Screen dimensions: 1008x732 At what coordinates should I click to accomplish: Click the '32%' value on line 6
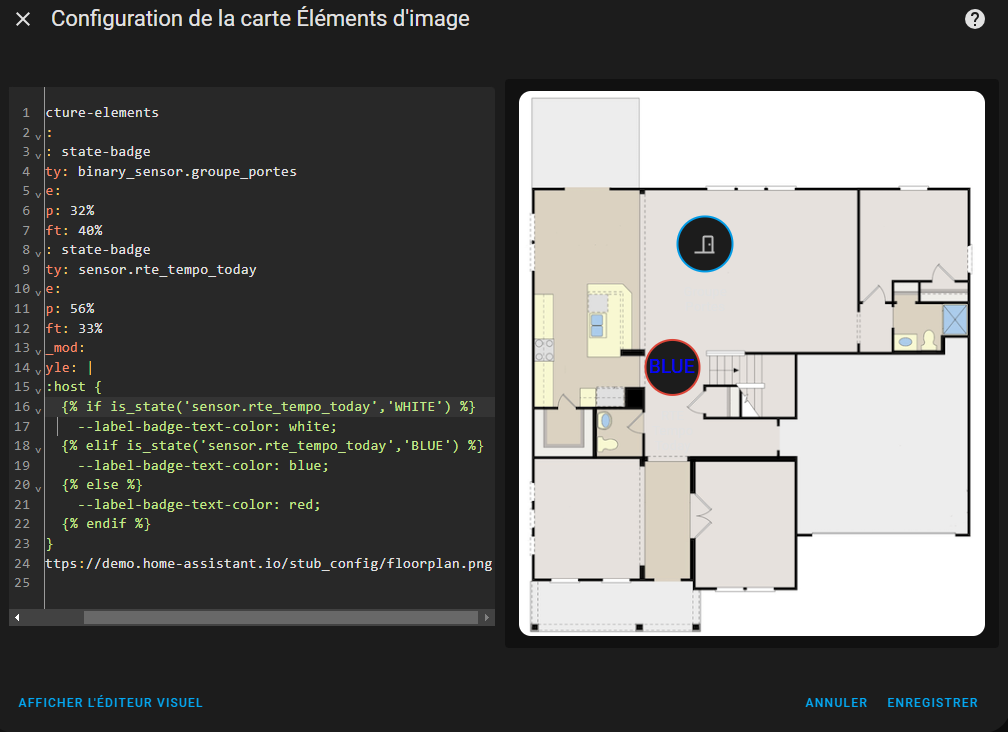tap(82, 211)
